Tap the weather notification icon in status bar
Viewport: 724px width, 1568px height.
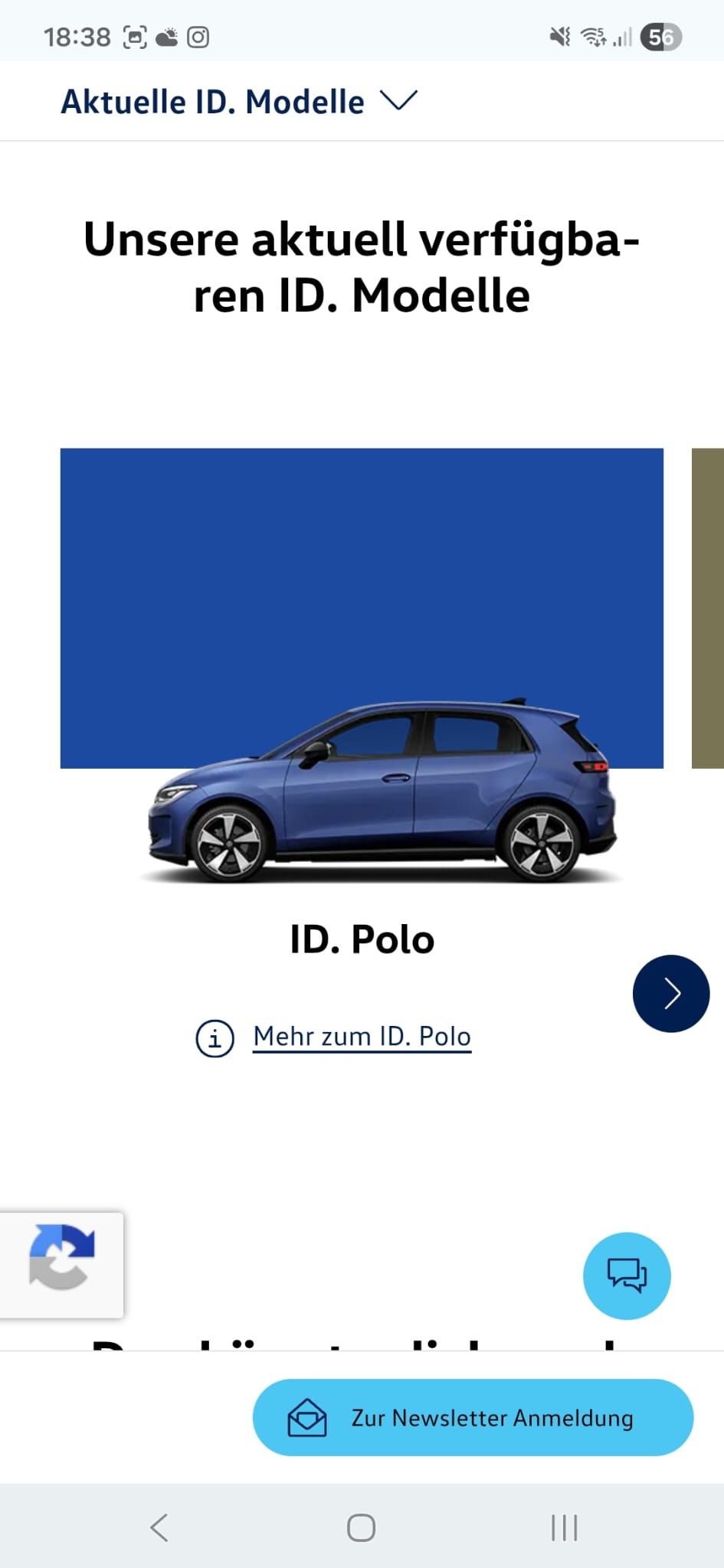(x=166, y=37)
